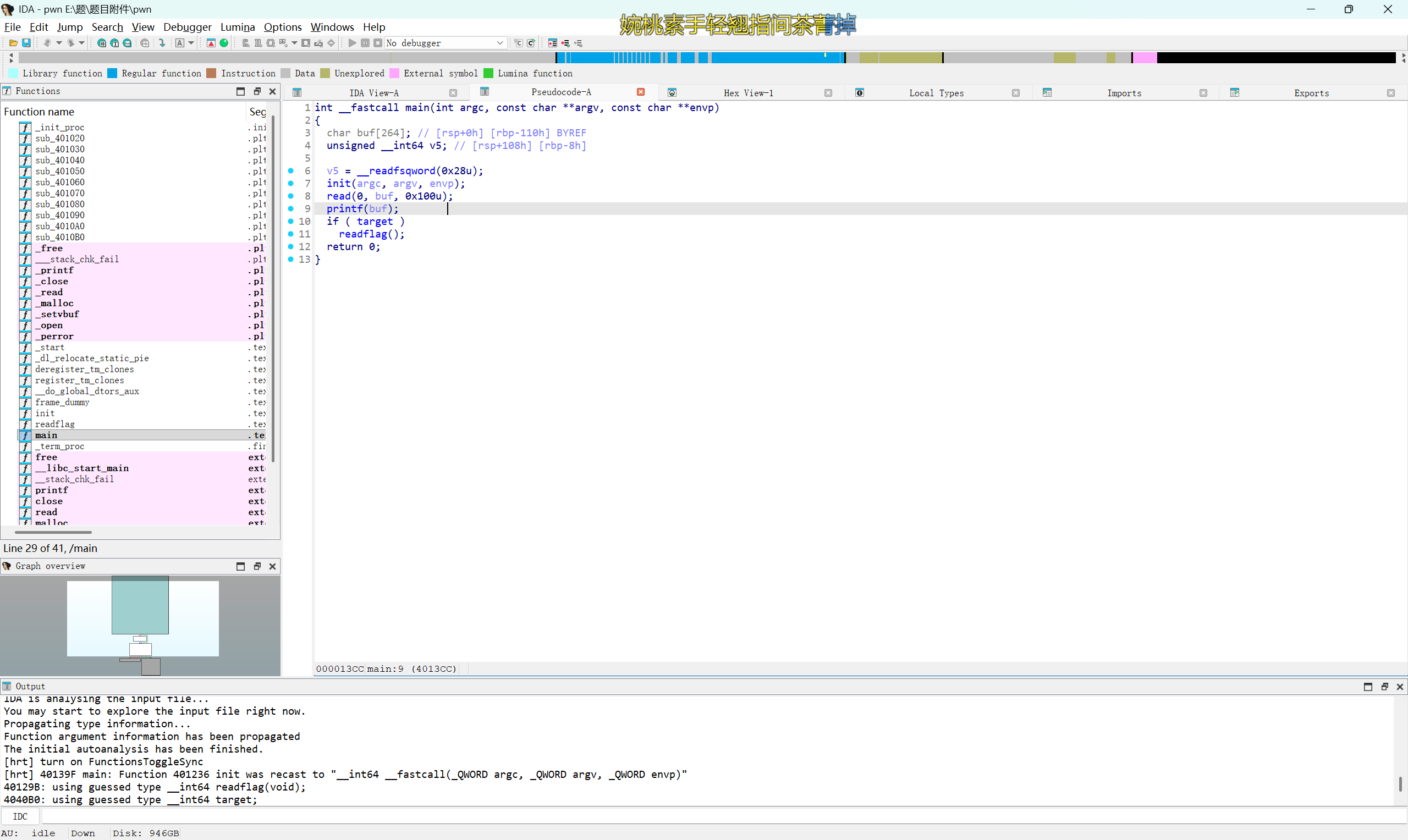1408x840 pixels.
Task: Click the green circle toolbar icon
Action: click(x=224, y=43)
